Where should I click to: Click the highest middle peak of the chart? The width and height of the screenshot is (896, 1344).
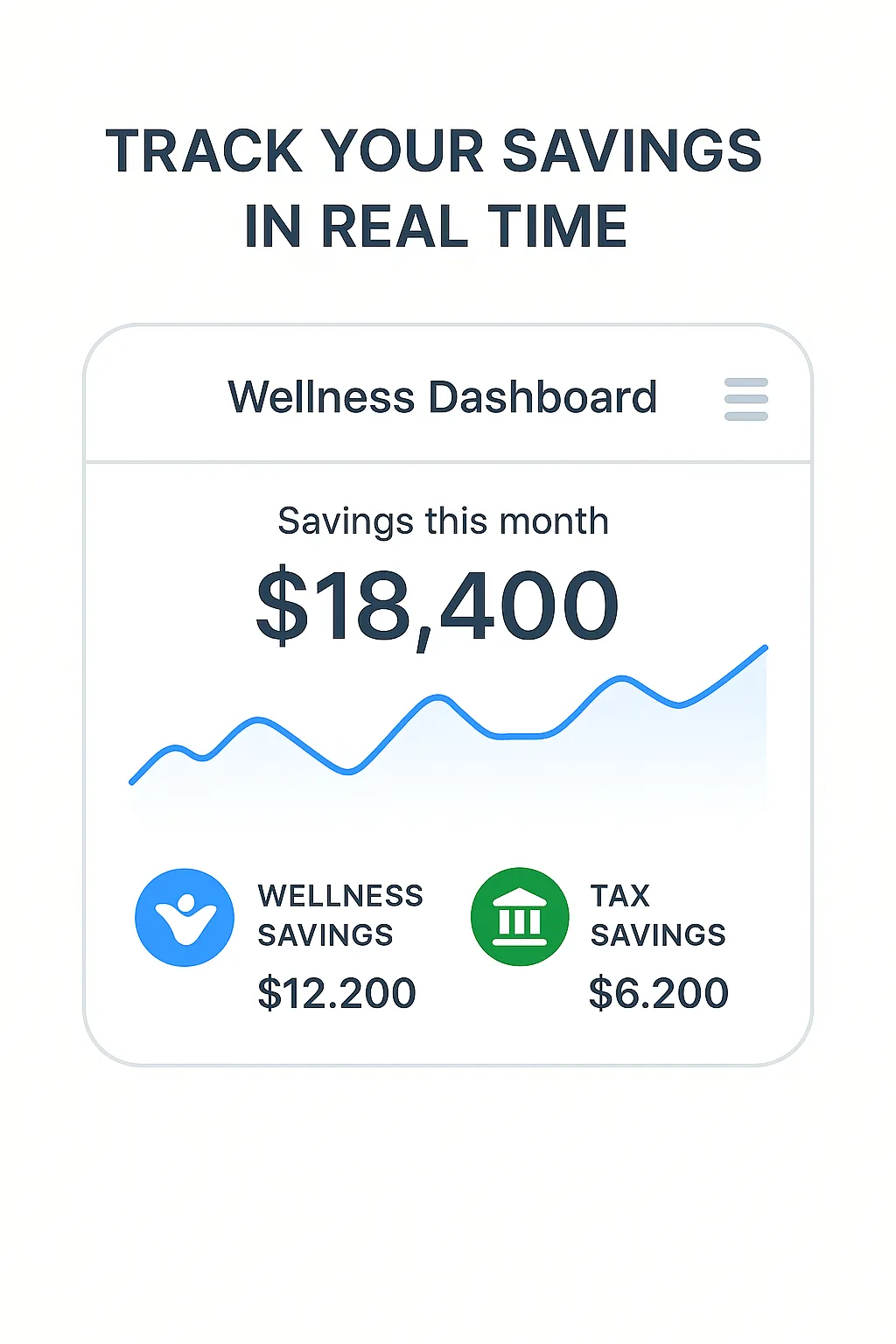point(437,697)
